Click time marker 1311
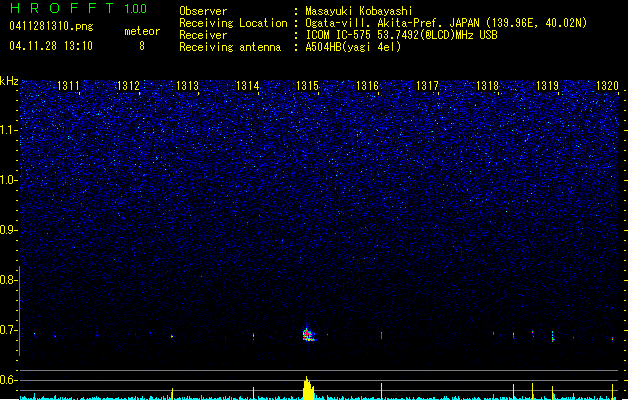The image size is (629, 400). pyautogui.click(x=68, y=85)
